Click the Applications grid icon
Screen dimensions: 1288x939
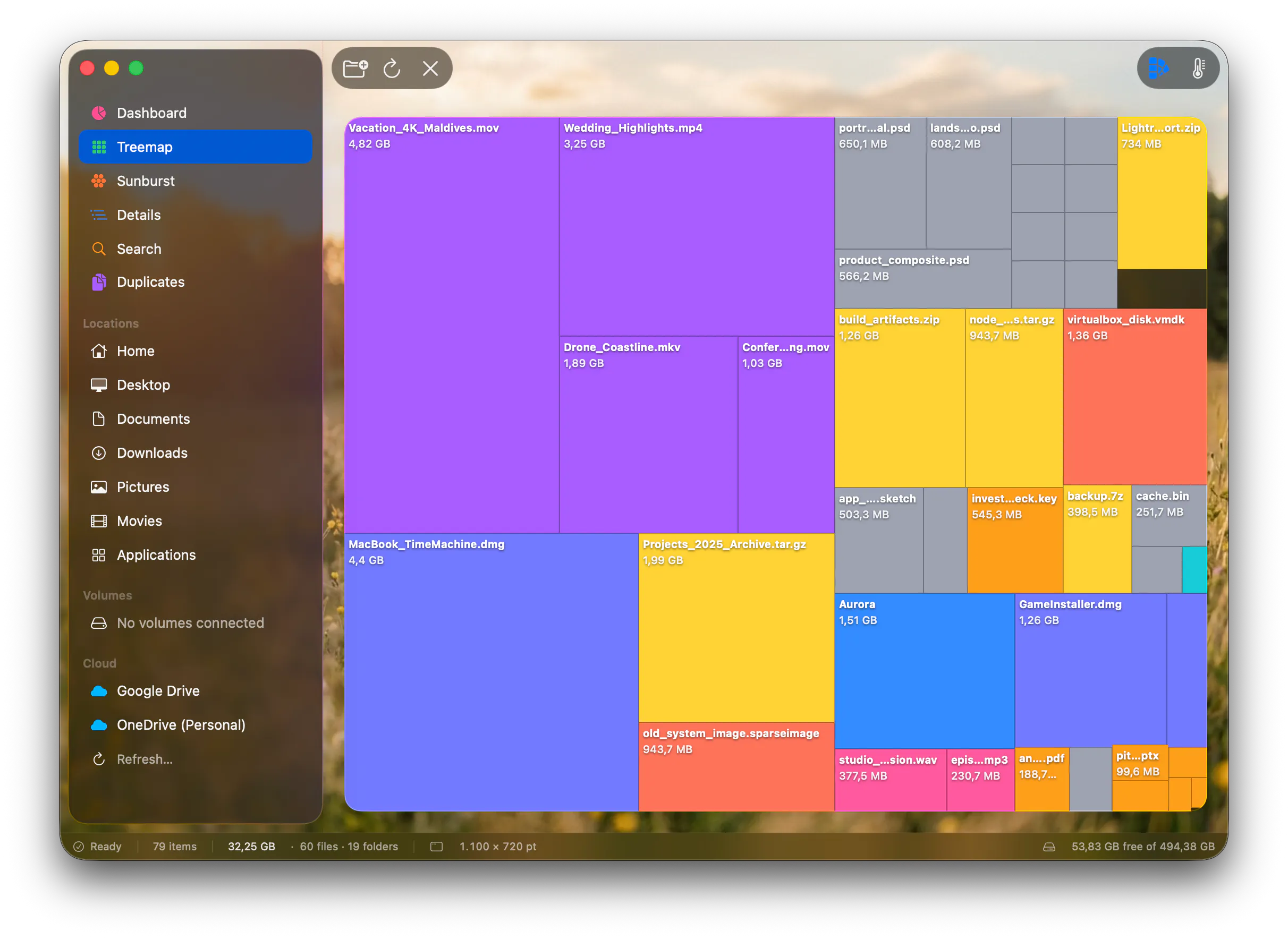click(99, 556)
